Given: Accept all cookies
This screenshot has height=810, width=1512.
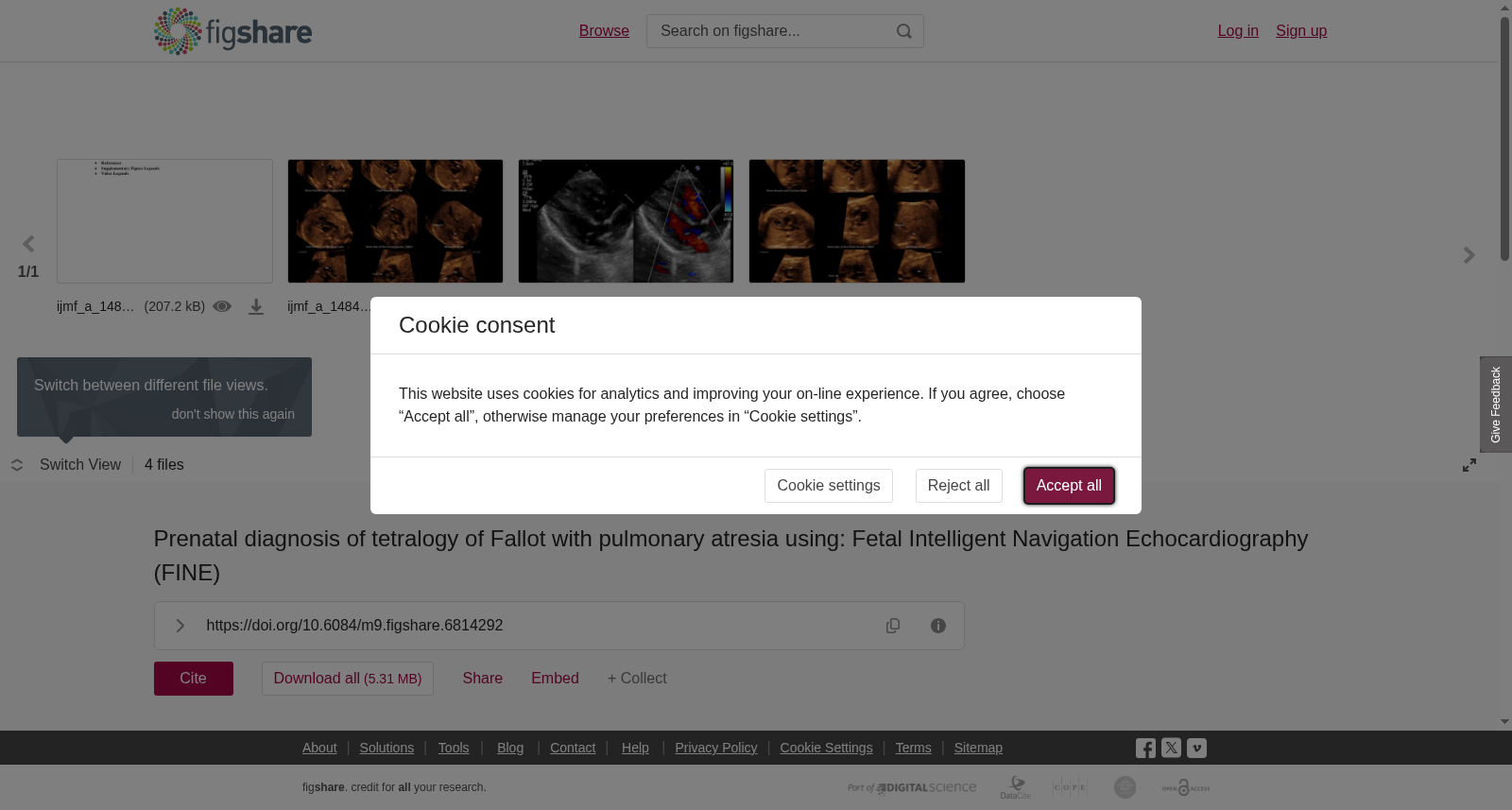Looking at the screenshot, I should [x=1069, y=486].
